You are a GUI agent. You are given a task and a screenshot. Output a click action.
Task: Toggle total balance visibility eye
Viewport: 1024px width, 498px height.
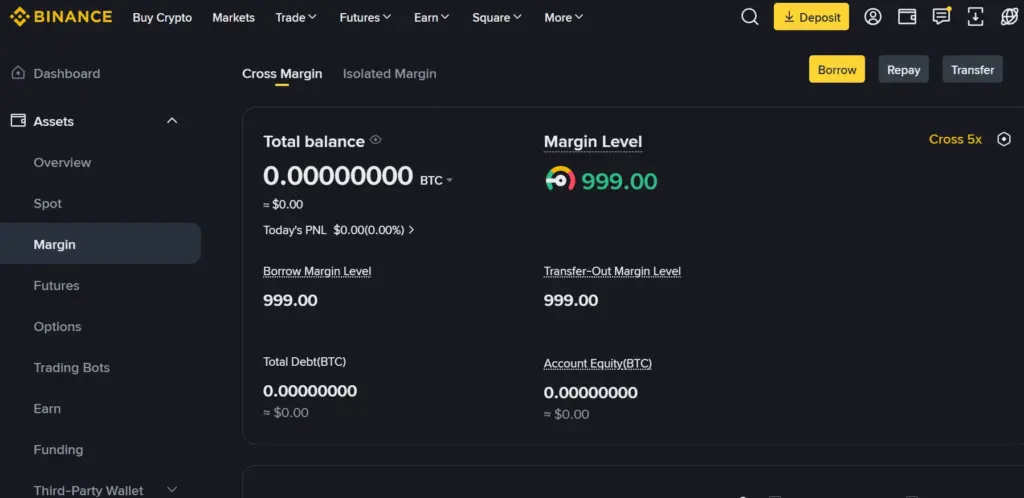click(x=376, y=140)
